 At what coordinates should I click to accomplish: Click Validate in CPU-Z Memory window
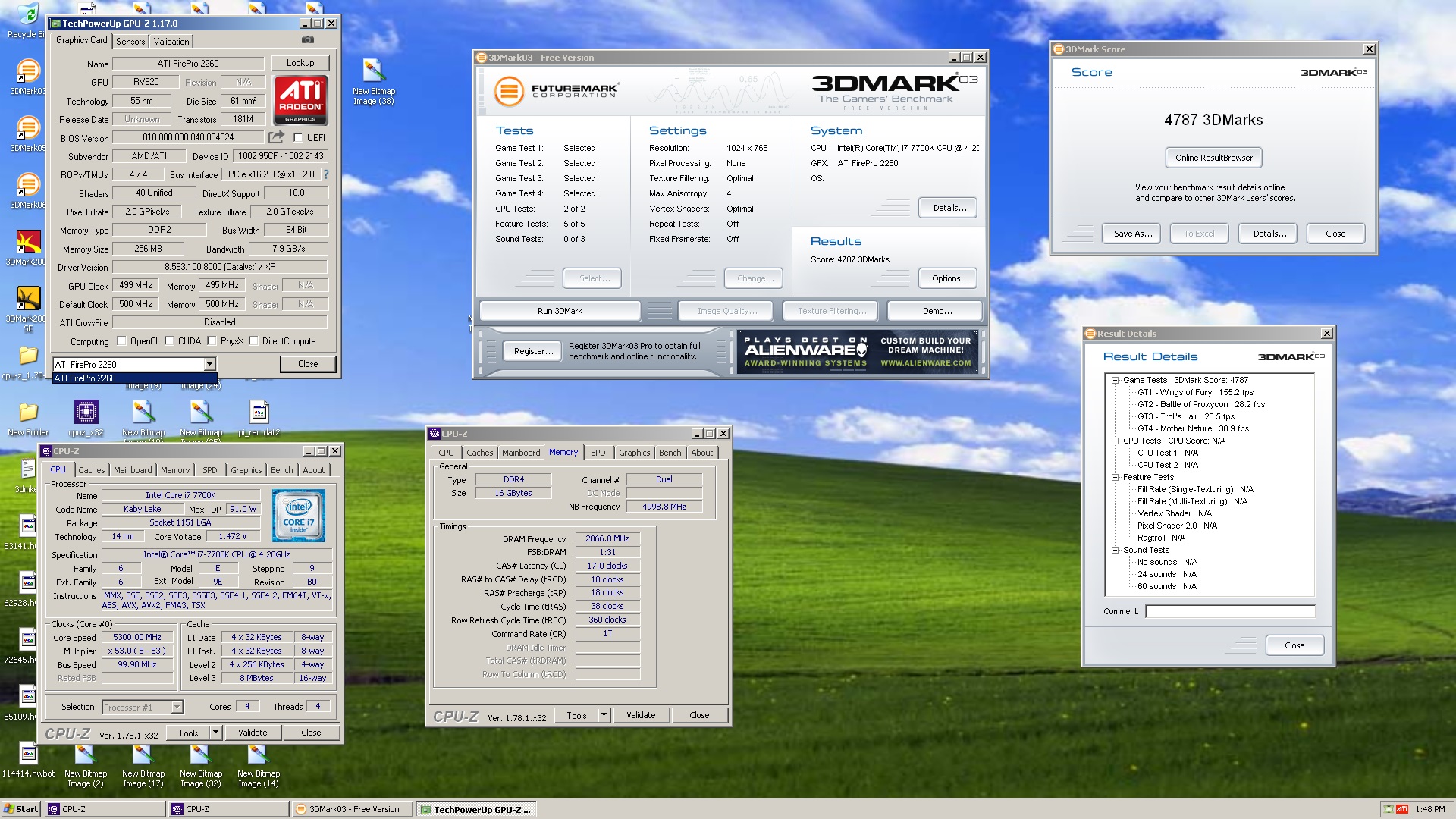pos(641,715)
